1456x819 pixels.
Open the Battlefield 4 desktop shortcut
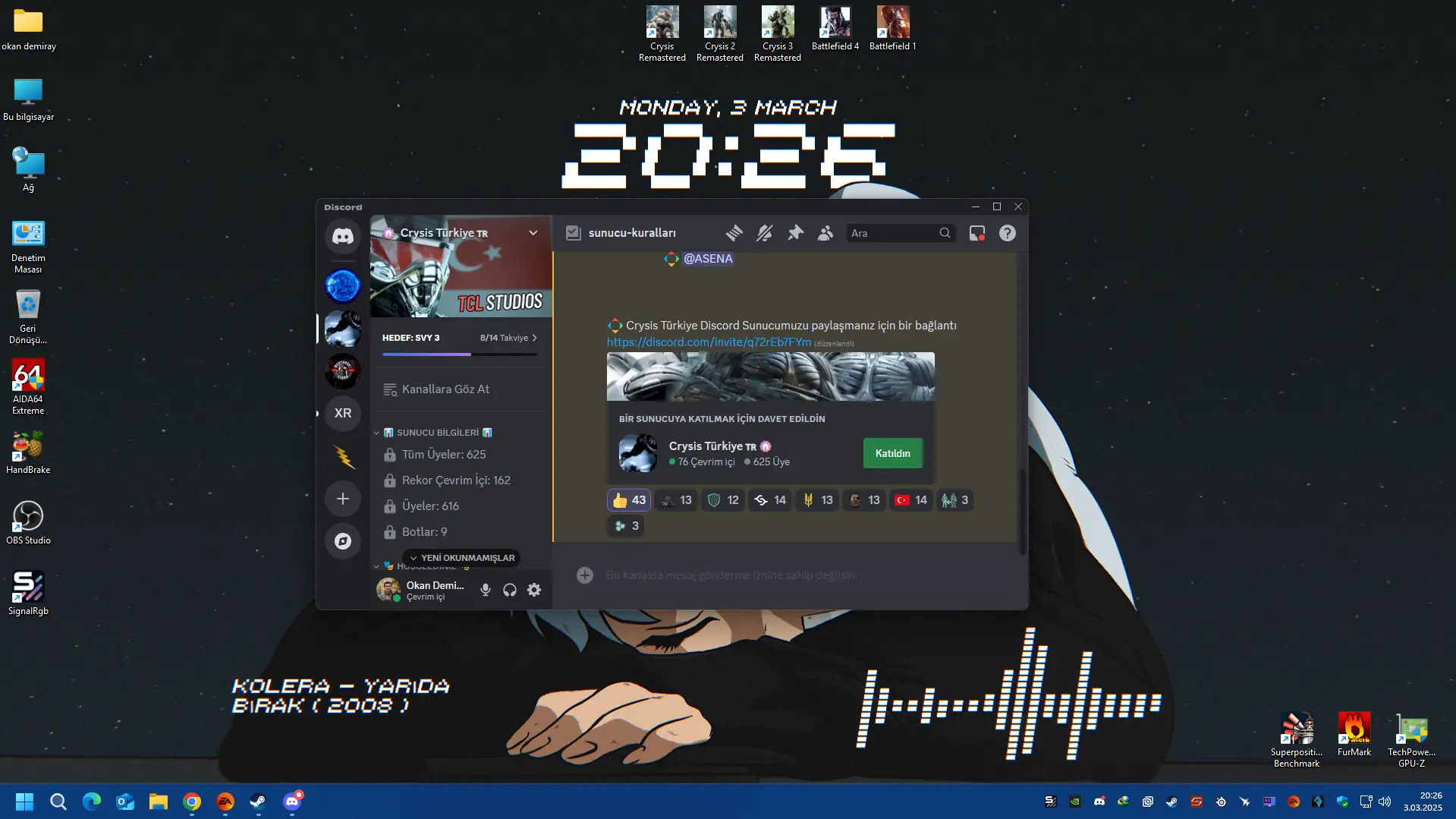pyautogui.click(x=835, y=29)
